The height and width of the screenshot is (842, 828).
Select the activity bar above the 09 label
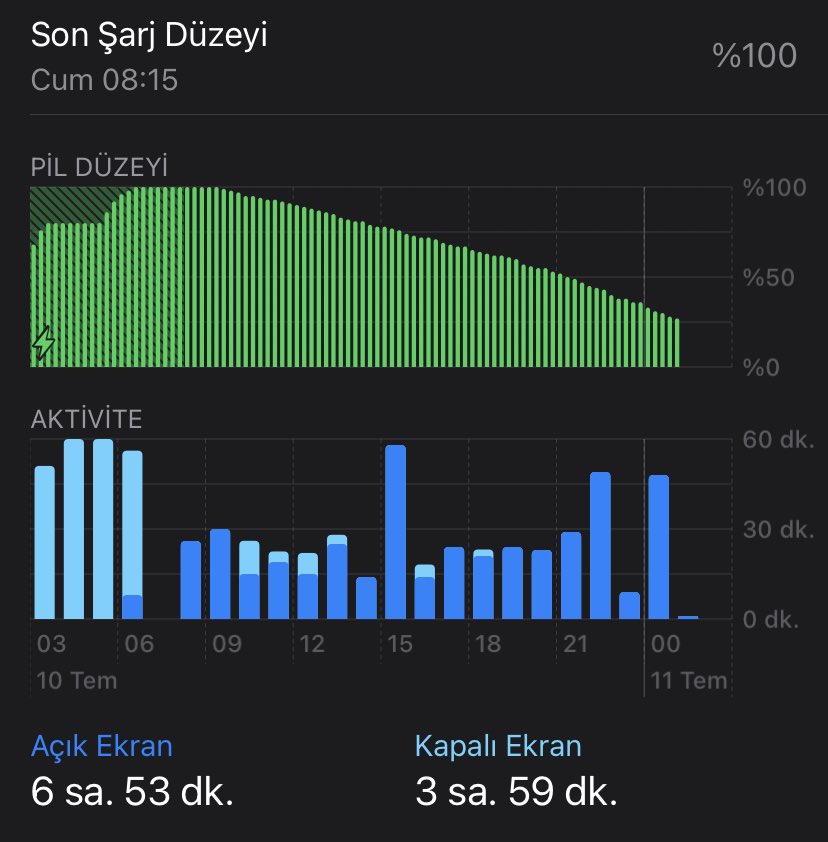coord(220,574)
